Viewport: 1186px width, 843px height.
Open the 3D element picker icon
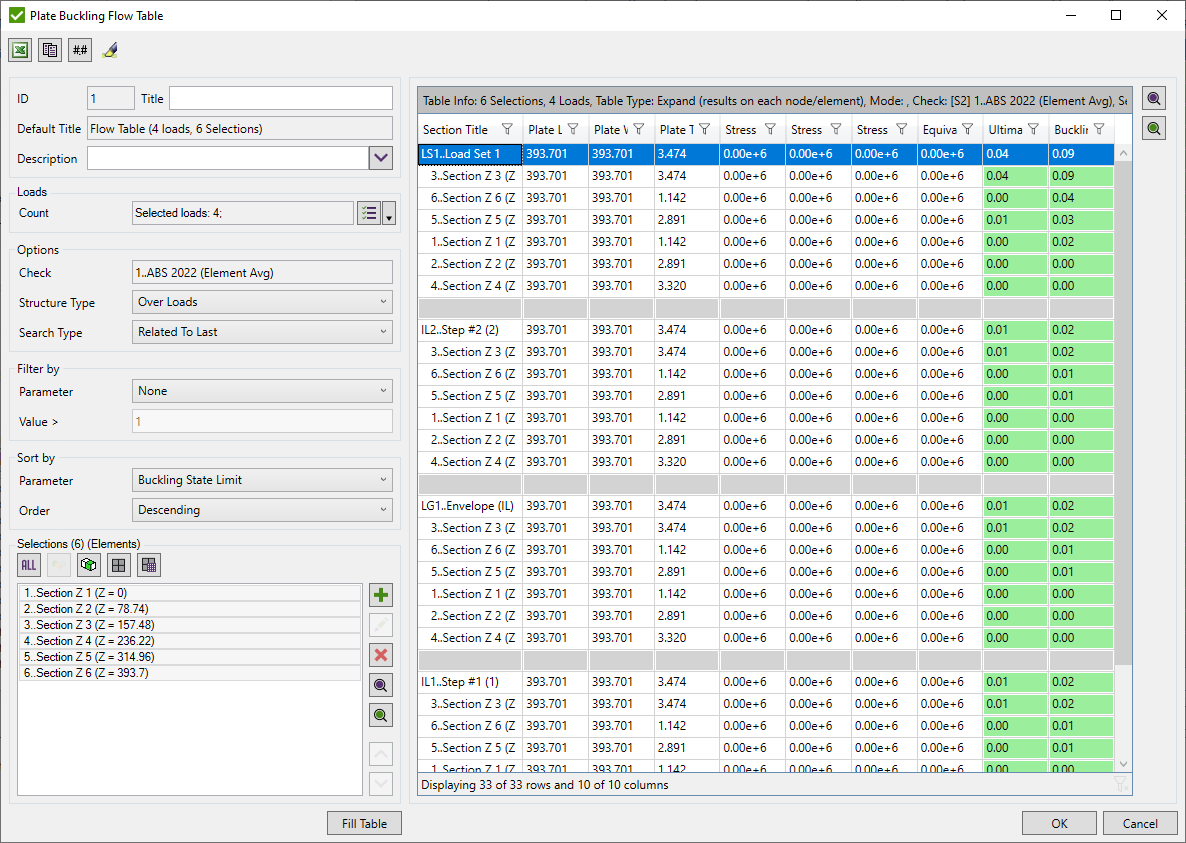(x=88, y=564)
